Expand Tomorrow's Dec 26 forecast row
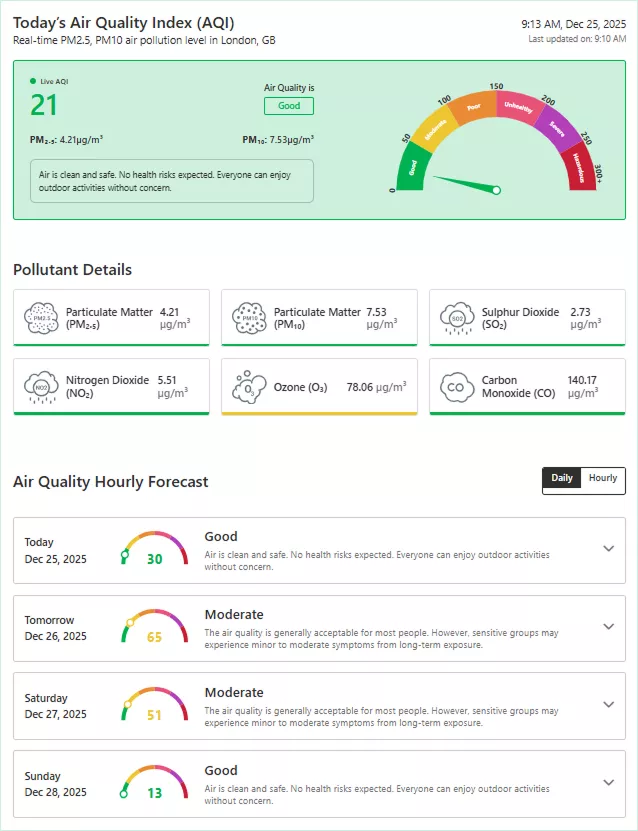Image resolution: width=638 pixels, height=831 pixels. (x=608, y=627)
